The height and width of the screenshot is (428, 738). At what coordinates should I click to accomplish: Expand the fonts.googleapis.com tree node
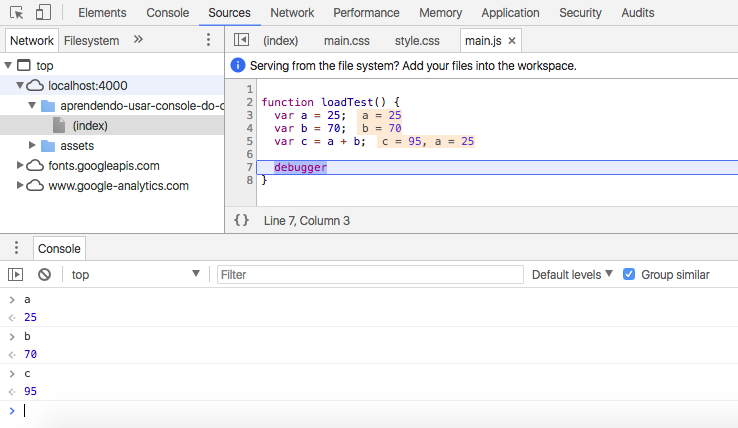pyautogui.click(x=21, y=166)
